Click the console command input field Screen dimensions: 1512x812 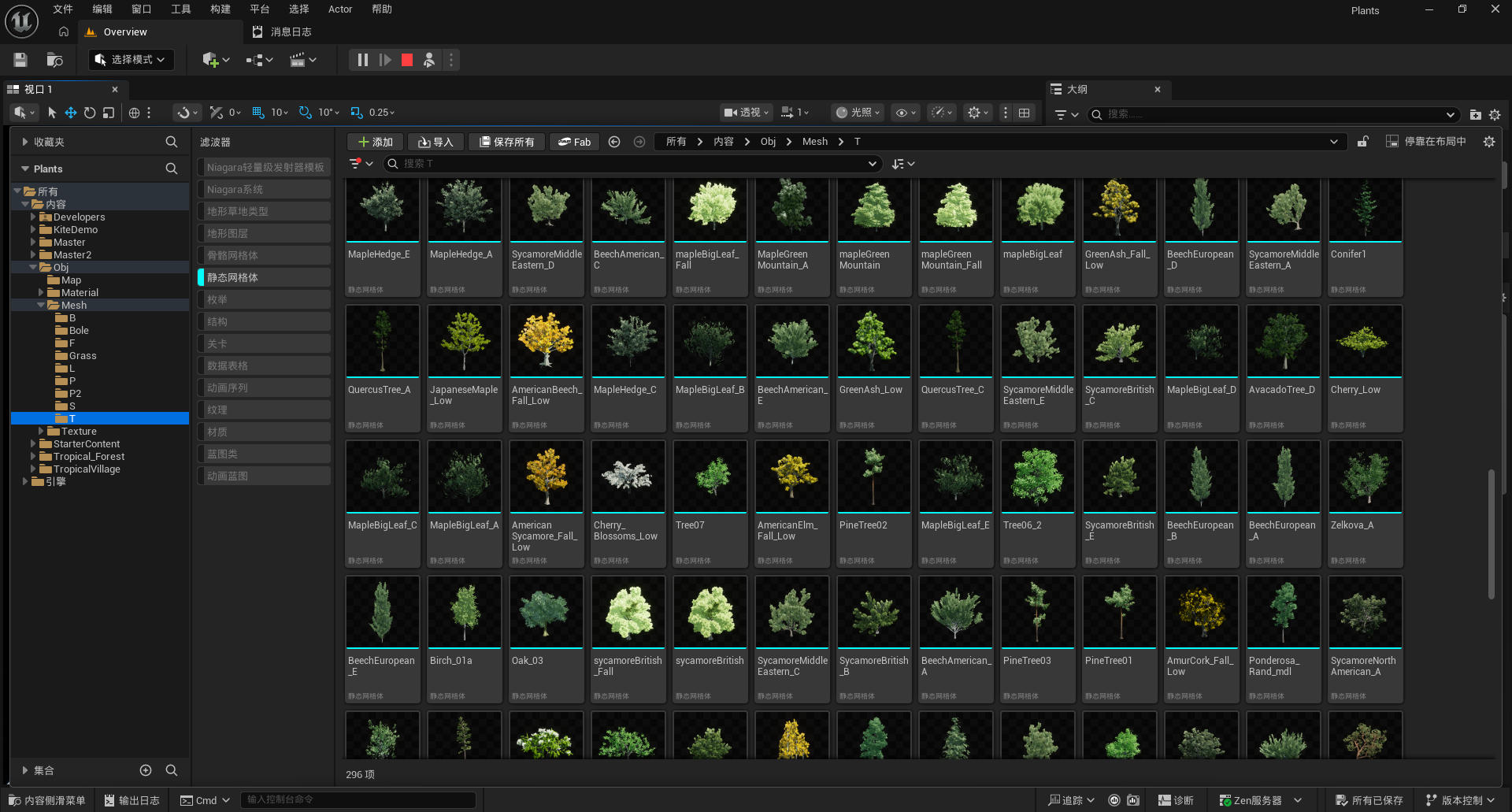[x=358, y=800]
